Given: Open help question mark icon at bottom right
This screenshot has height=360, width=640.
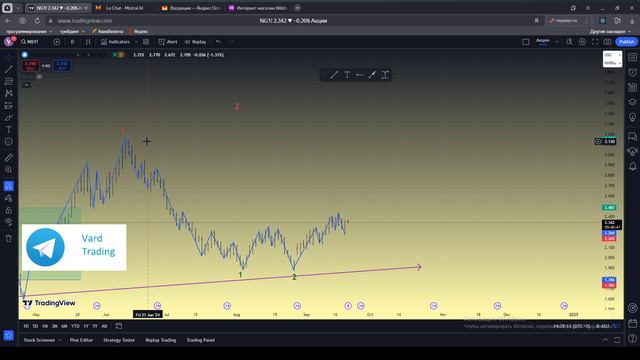Looking at the screenshot, I should [x=633, y=338].
